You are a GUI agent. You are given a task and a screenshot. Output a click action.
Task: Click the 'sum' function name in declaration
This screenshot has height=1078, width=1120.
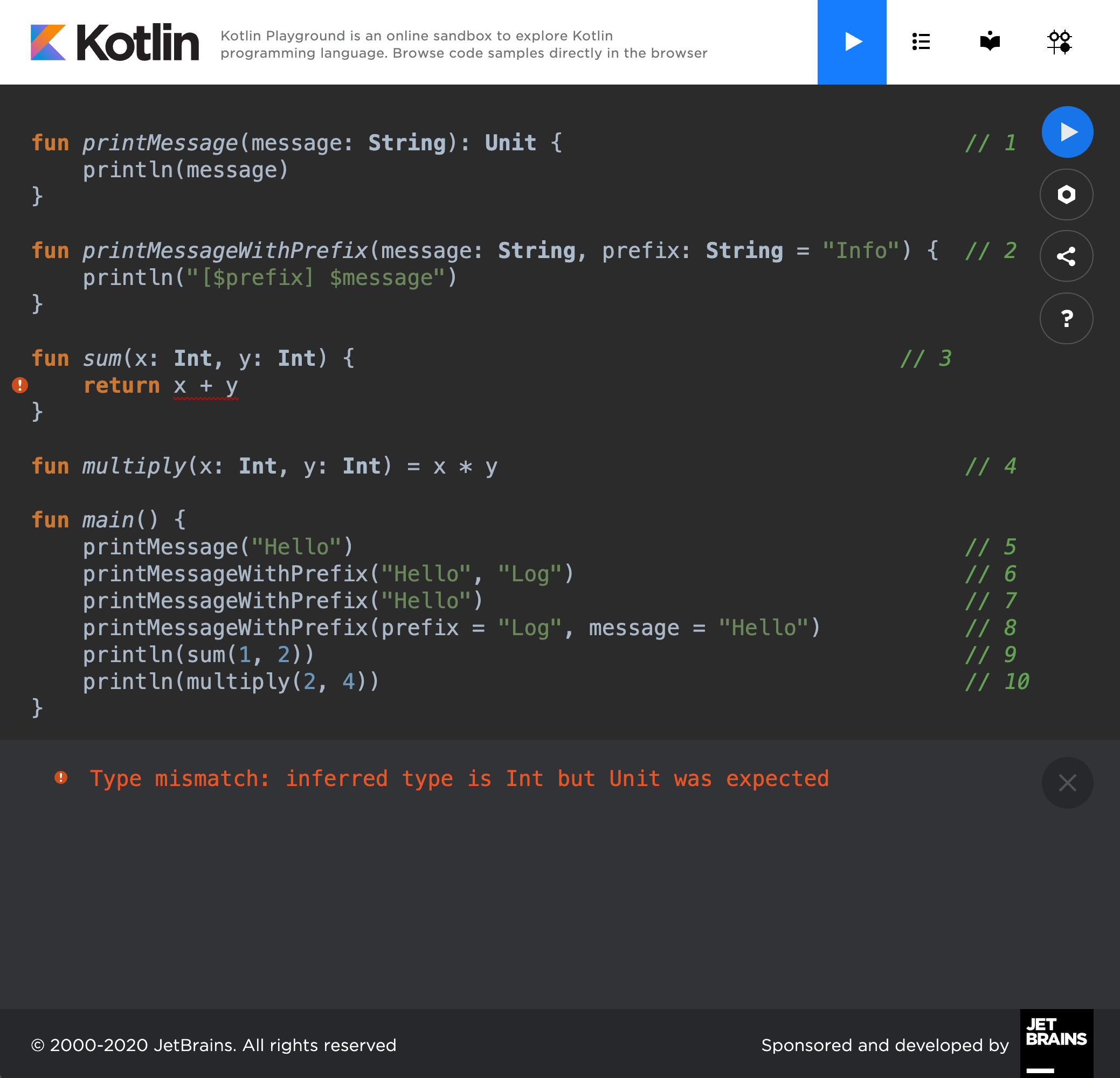(x=102, y=359)
